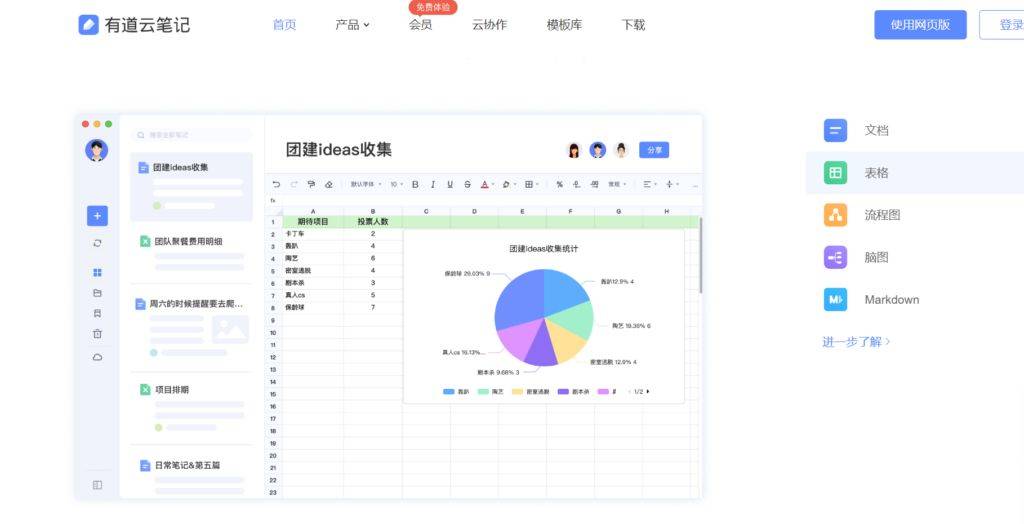Click the purple 脑图 mind map icon

click(x=835, y=257)
